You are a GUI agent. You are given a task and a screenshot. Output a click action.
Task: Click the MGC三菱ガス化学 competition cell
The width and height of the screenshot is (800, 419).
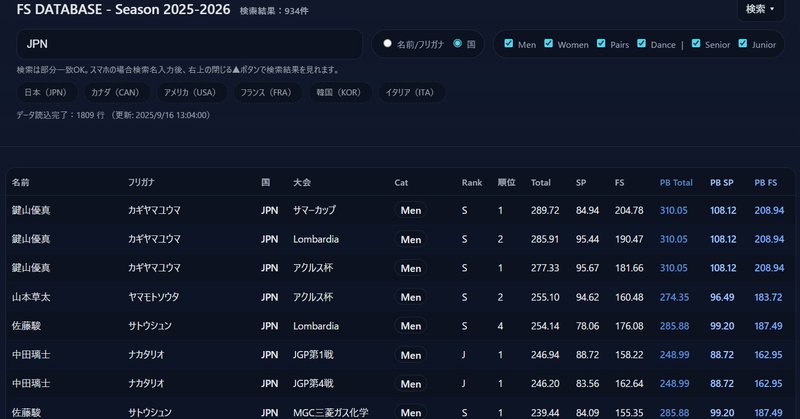click(x=331, y=412)
